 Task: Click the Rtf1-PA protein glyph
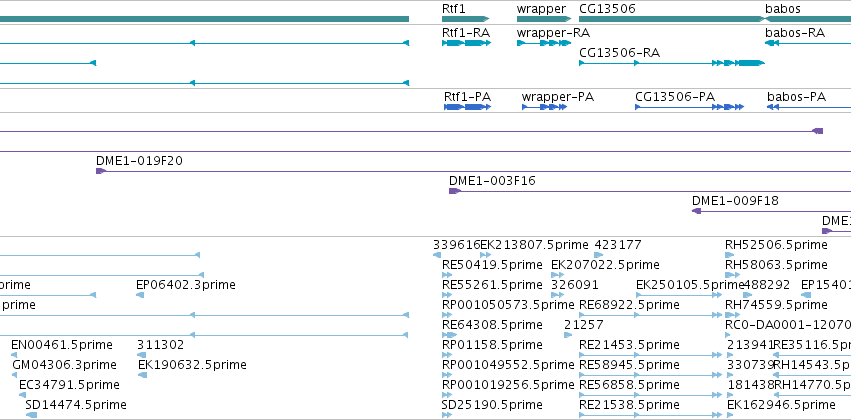[467, 107]
